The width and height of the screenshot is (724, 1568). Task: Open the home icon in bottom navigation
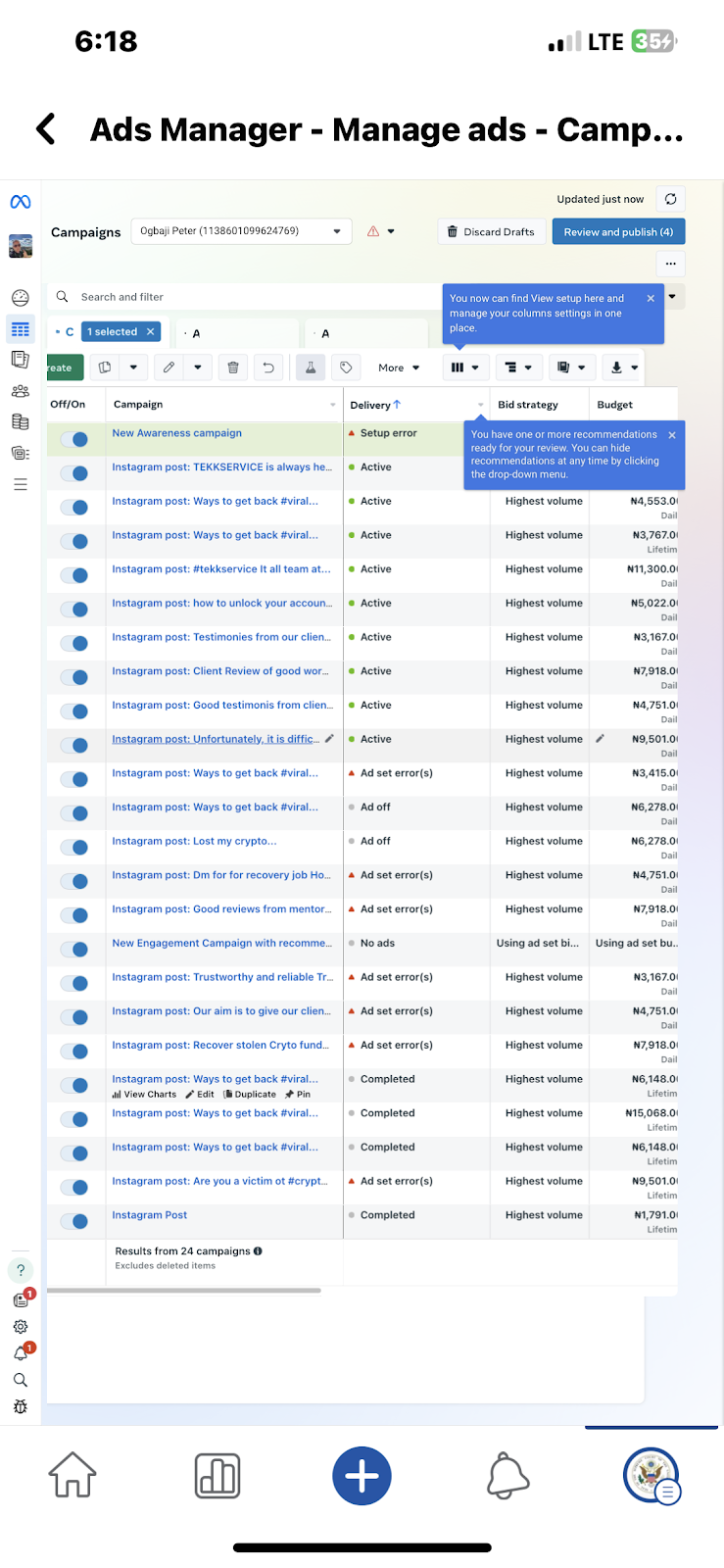click(x=72, y=1475)
